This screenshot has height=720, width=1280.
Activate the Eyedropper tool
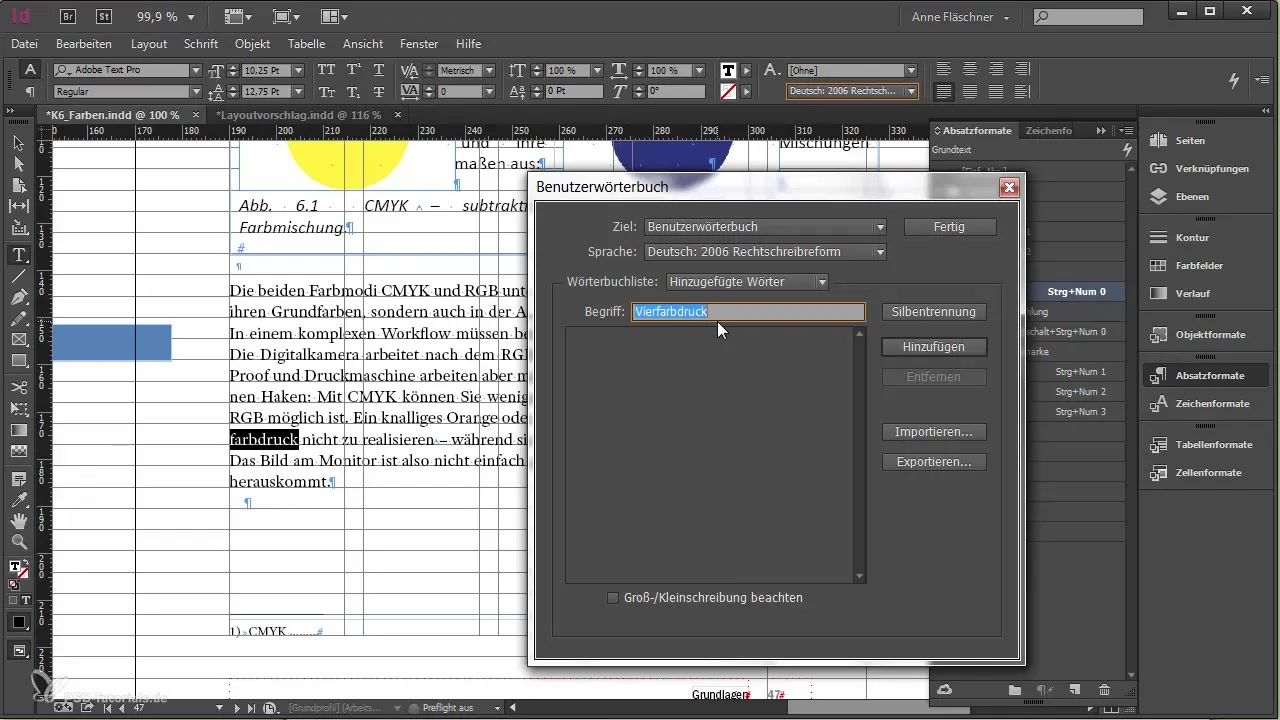click(x=18, y=500)
